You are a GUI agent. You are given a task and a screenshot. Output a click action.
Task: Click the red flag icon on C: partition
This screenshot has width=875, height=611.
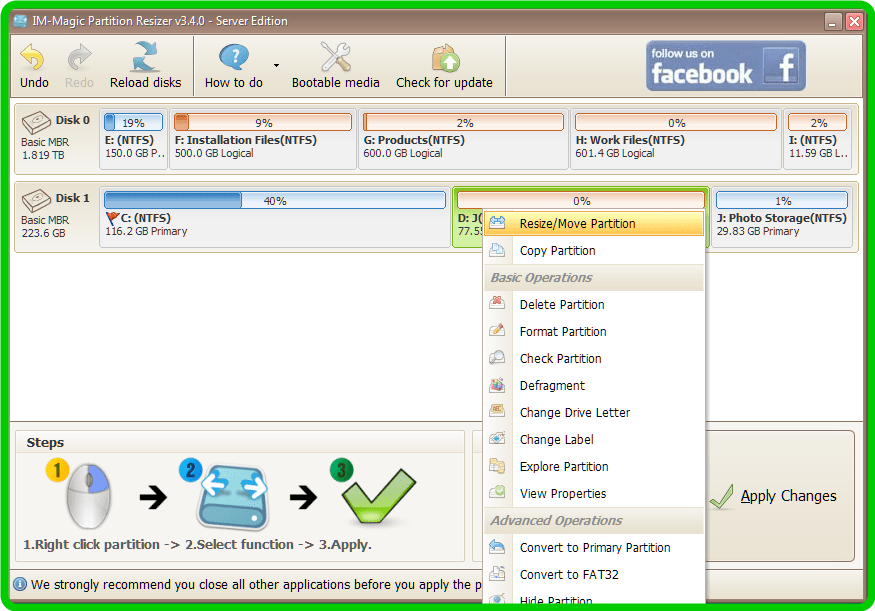113,218
